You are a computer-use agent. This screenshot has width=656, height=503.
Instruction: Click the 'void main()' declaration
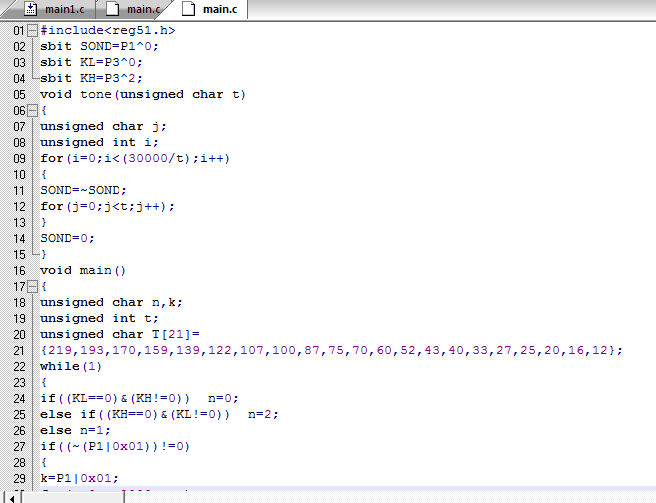click(83, 270)
